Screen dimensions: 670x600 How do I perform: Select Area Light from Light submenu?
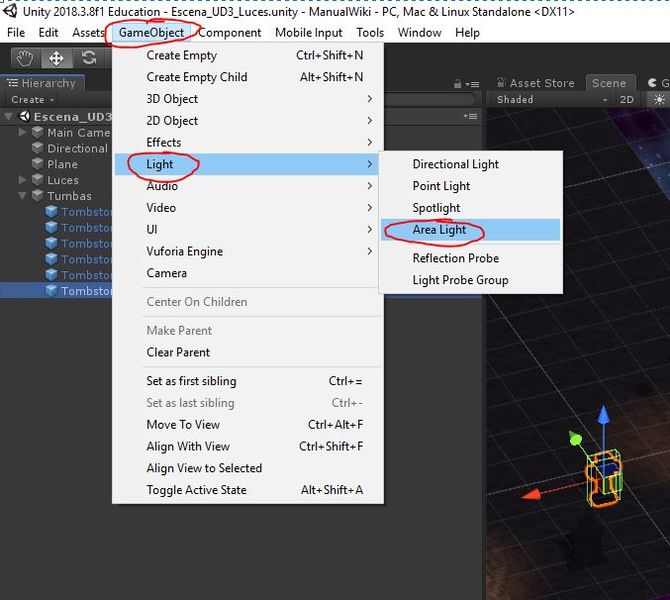click(x=470, y=229)
